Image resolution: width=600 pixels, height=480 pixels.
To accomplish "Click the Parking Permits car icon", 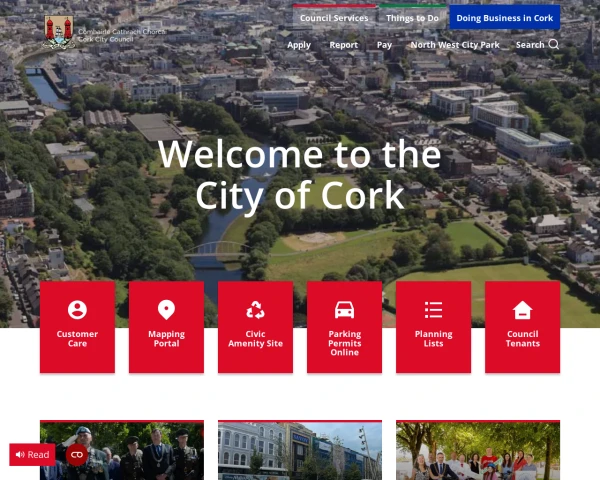I will point(344,310).
